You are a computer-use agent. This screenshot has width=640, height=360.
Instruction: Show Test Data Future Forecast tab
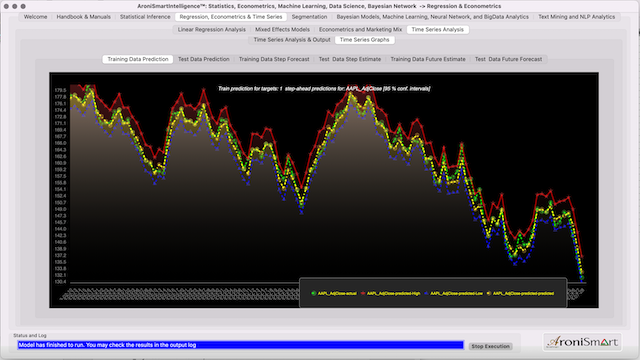coord(509,59)
